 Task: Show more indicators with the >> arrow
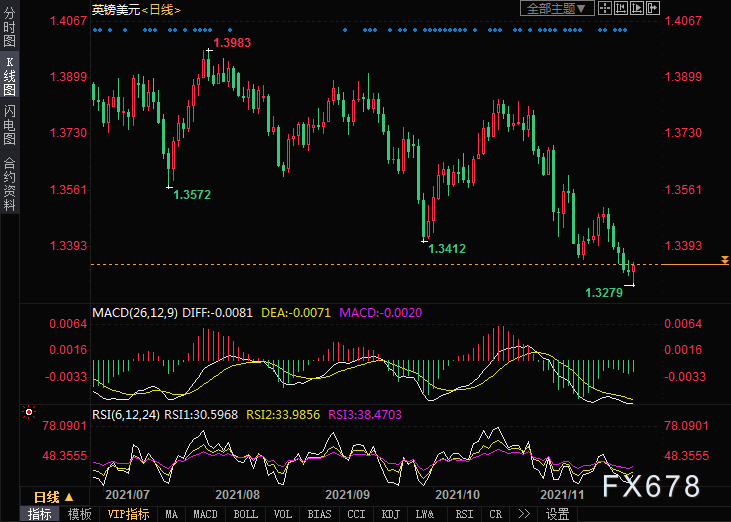tap(524, 514)
